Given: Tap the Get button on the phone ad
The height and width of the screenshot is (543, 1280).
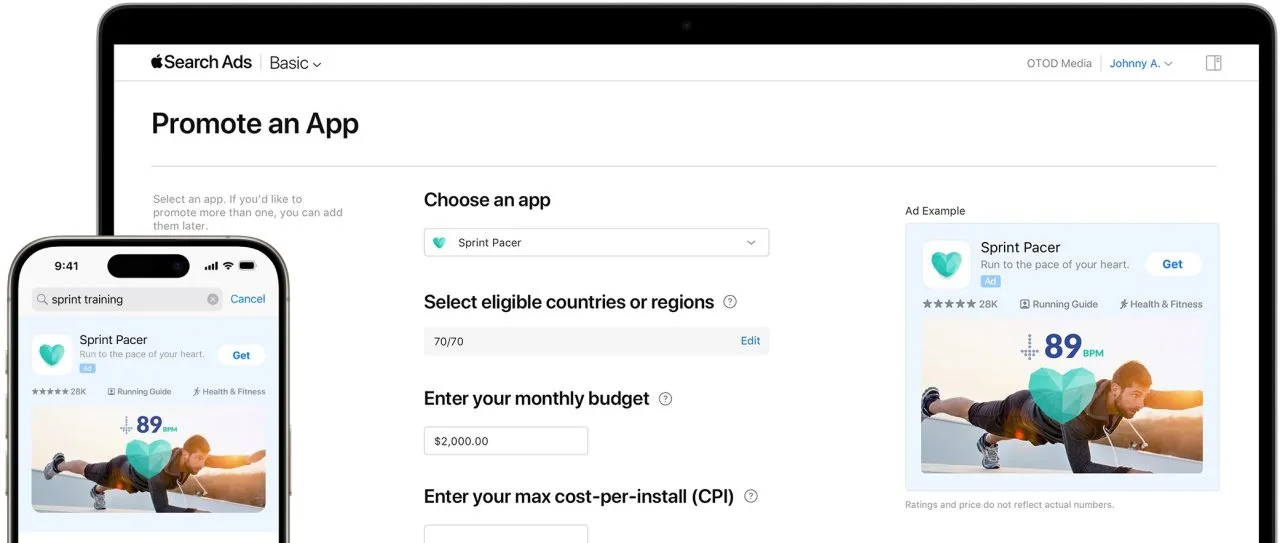Looking at the screenshot, I should 241,355.
